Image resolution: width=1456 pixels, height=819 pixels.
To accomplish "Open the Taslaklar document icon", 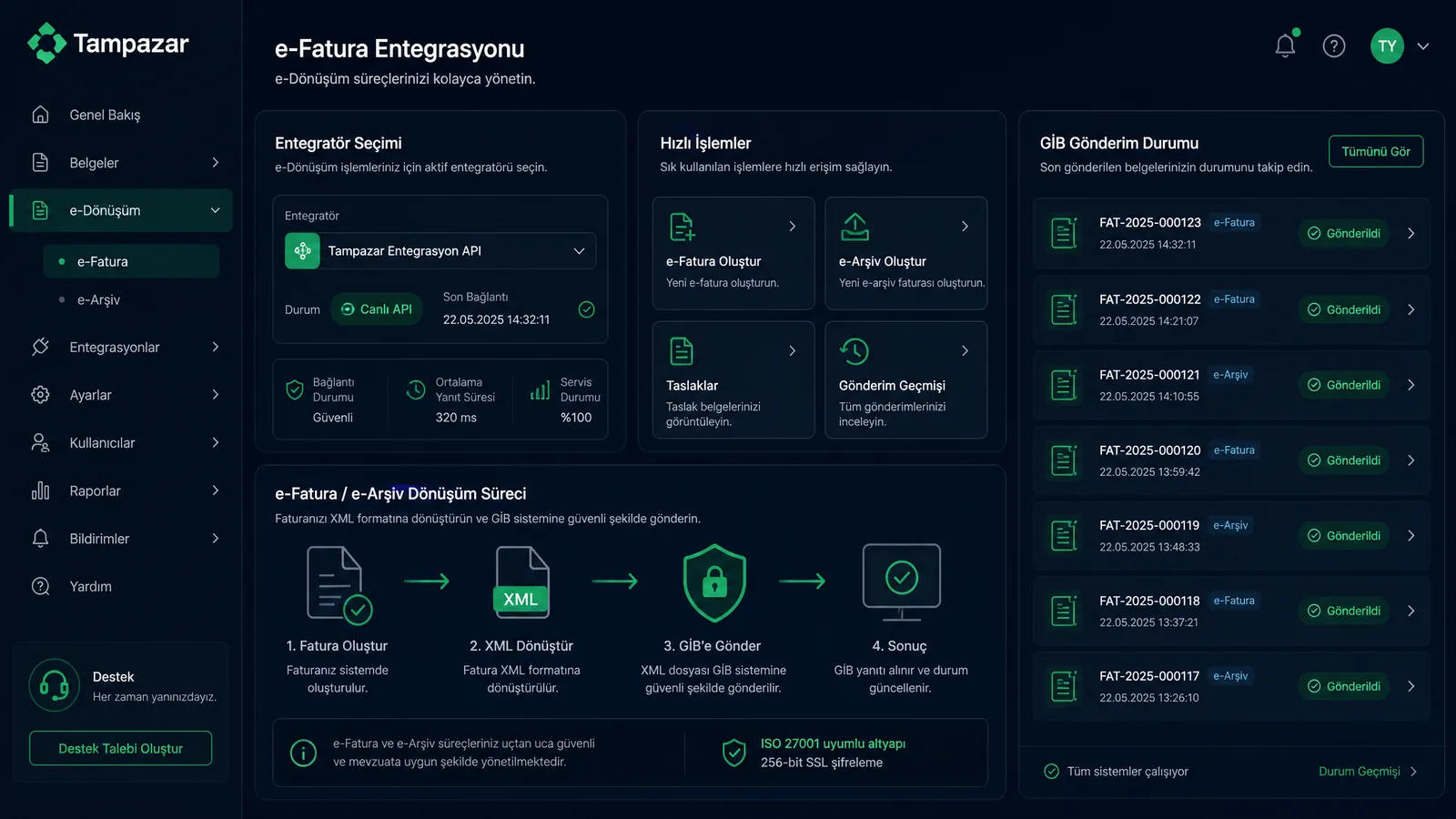I will click(682, 350).
